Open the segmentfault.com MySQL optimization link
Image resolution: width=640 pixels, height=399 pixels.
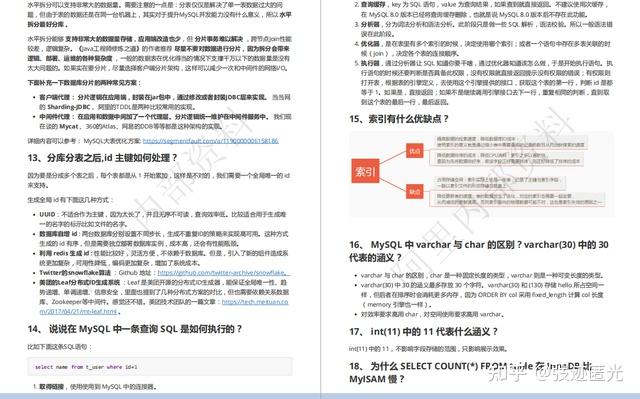211,141
